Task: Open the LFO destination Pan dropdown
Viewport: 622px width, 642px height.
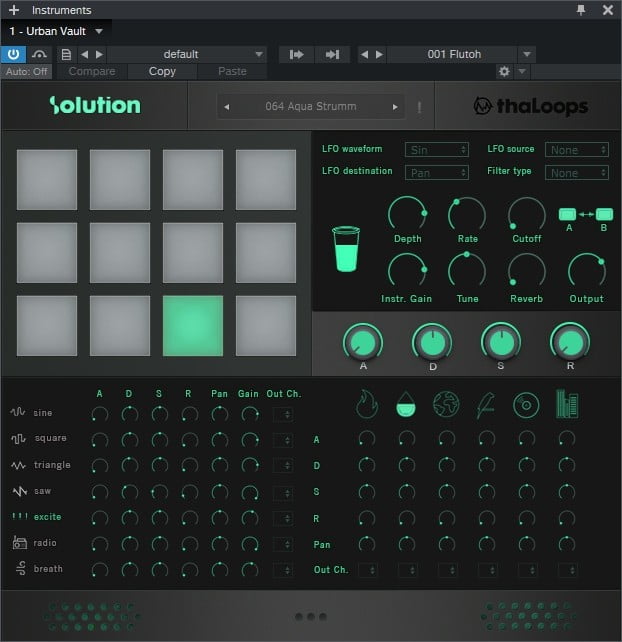Action: coord(437,173)
